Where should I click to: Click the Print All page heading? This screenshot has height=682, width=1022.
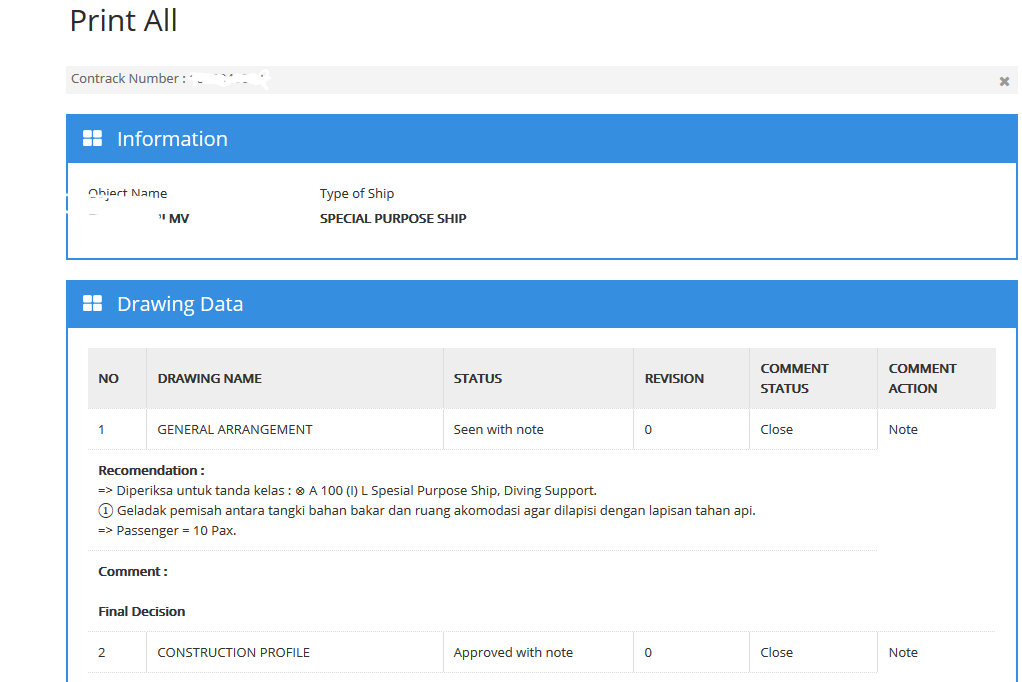123,21
